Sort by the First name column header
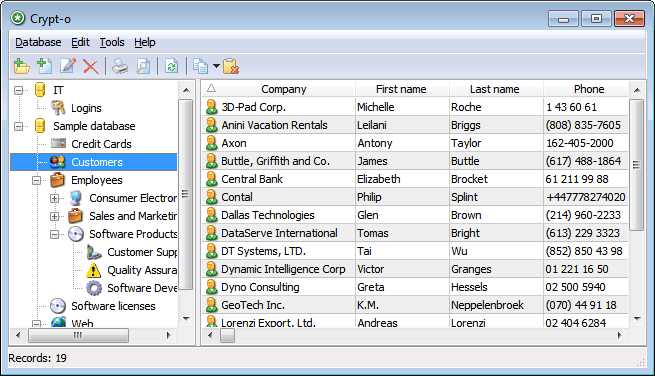 [401, 89]
